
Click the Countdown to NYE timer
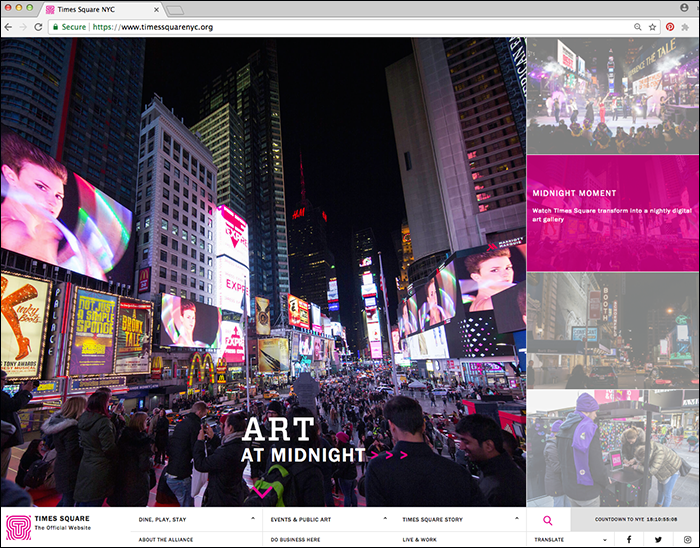pos(635,519)
